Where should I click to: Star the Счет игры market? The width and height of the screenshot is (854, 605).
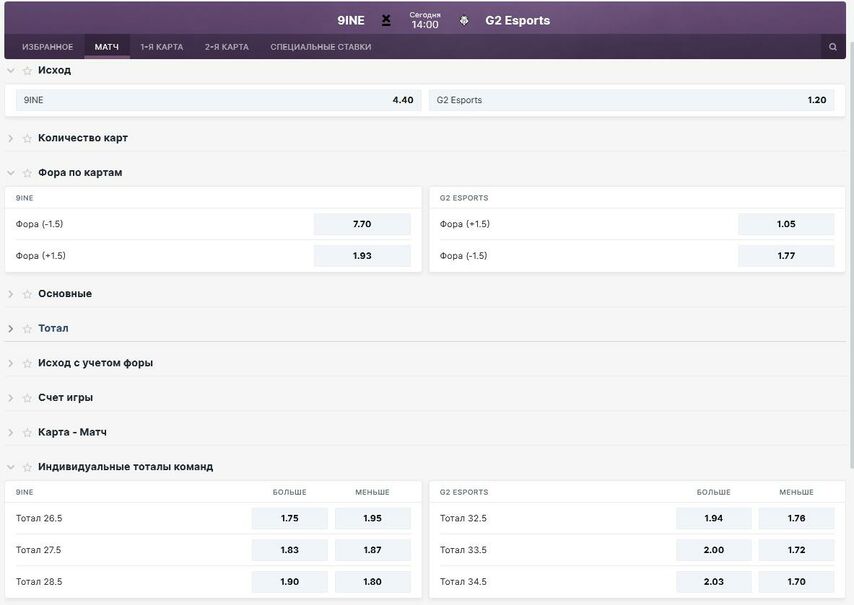[27, 398]
